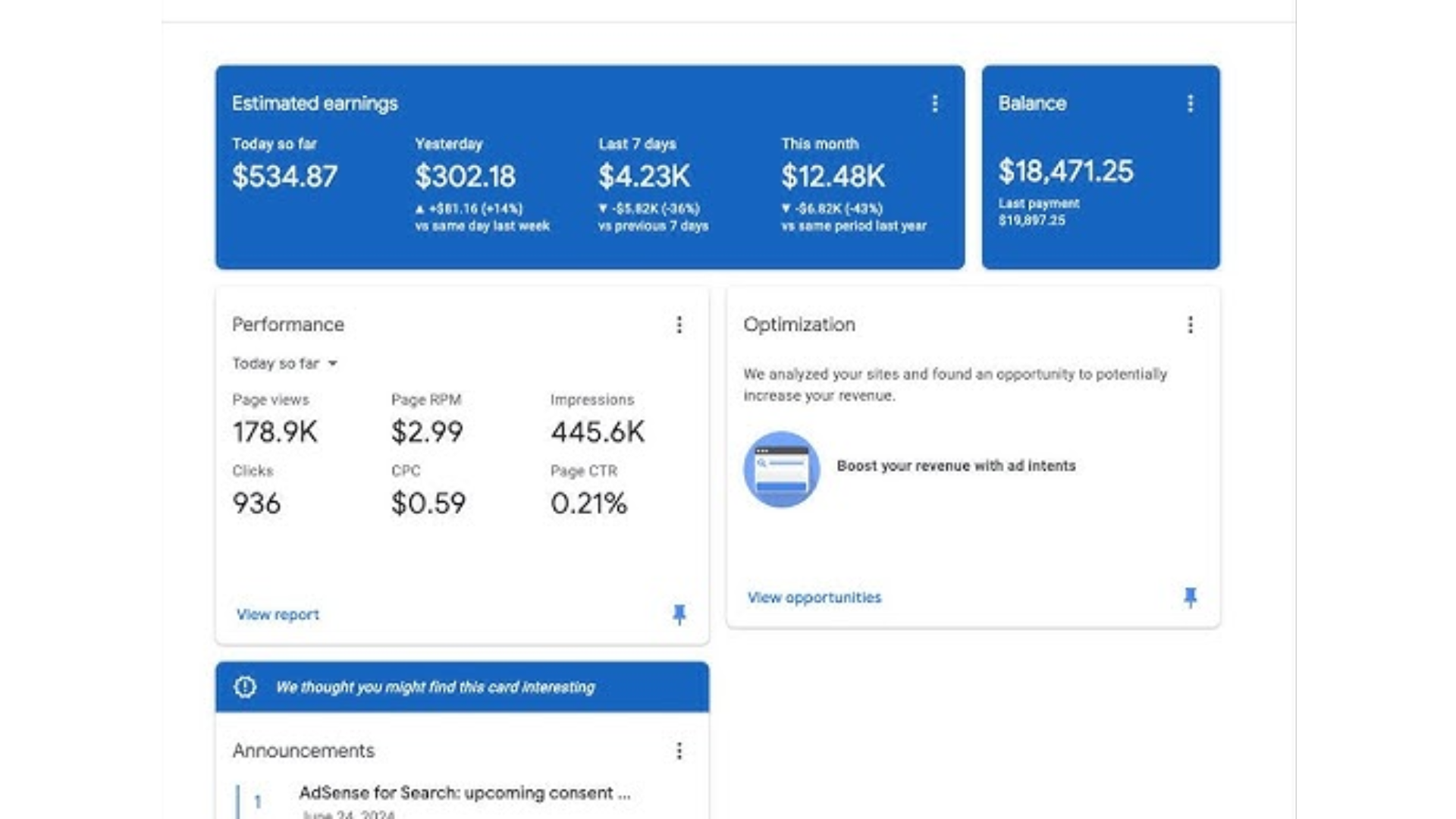Open AdSense for Search consent announcement
Image resolution: width=1456 pixels, height=819 pixels.
(464, 793)
